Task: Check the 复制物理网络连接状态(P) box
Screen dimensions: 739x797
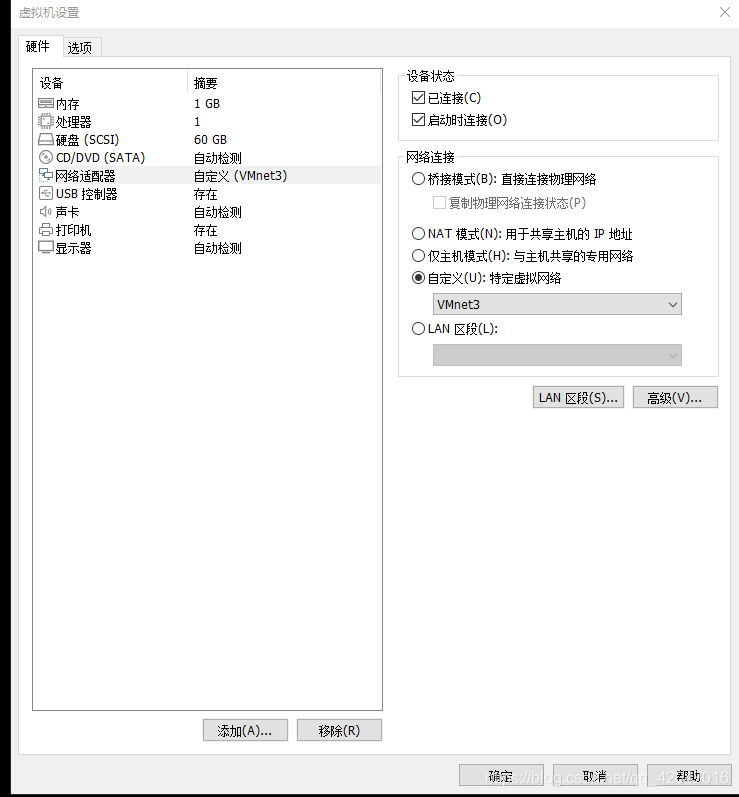Action: click(x=439, y=203)
